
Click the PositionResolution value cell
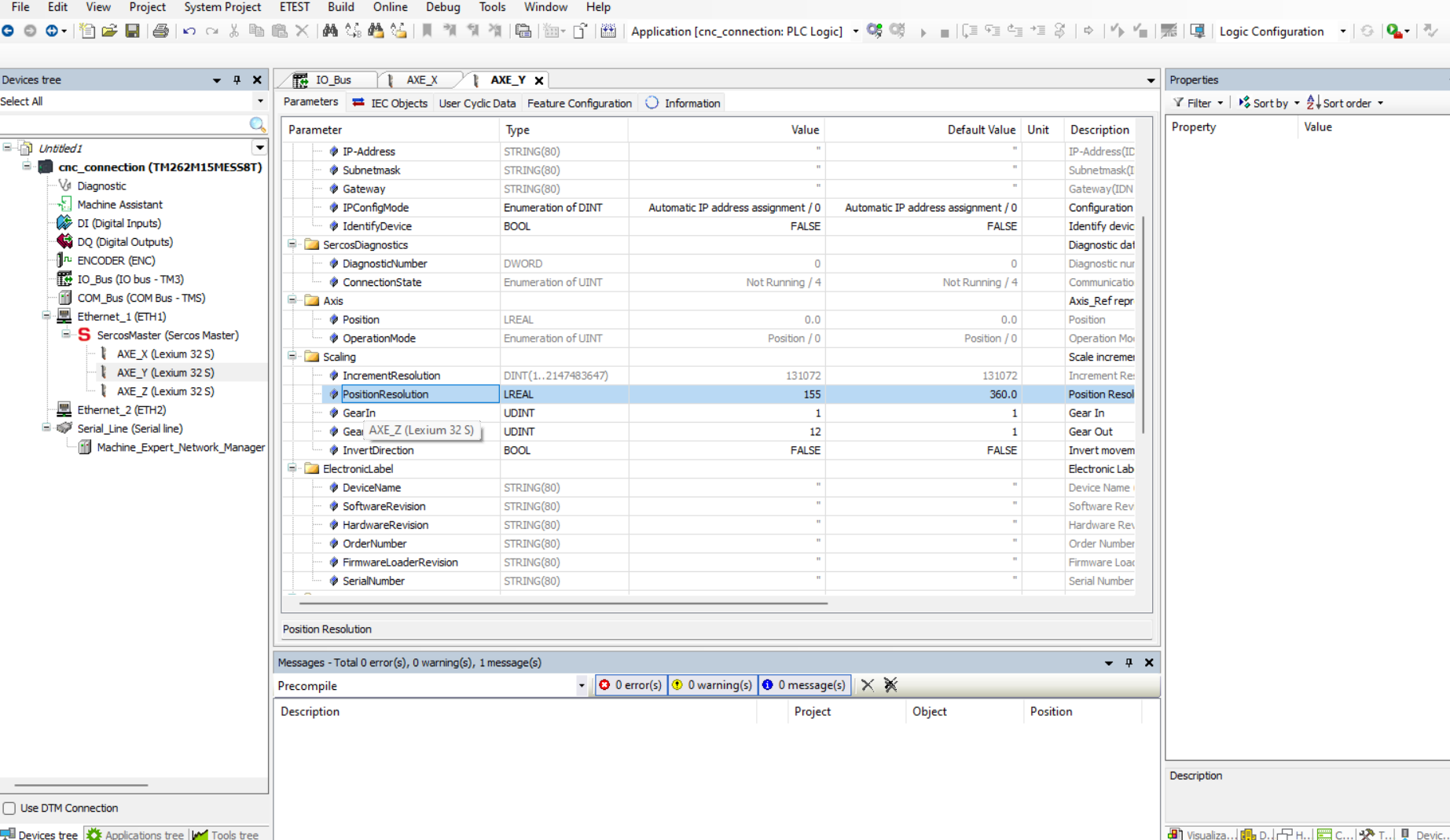pos(726,394)
